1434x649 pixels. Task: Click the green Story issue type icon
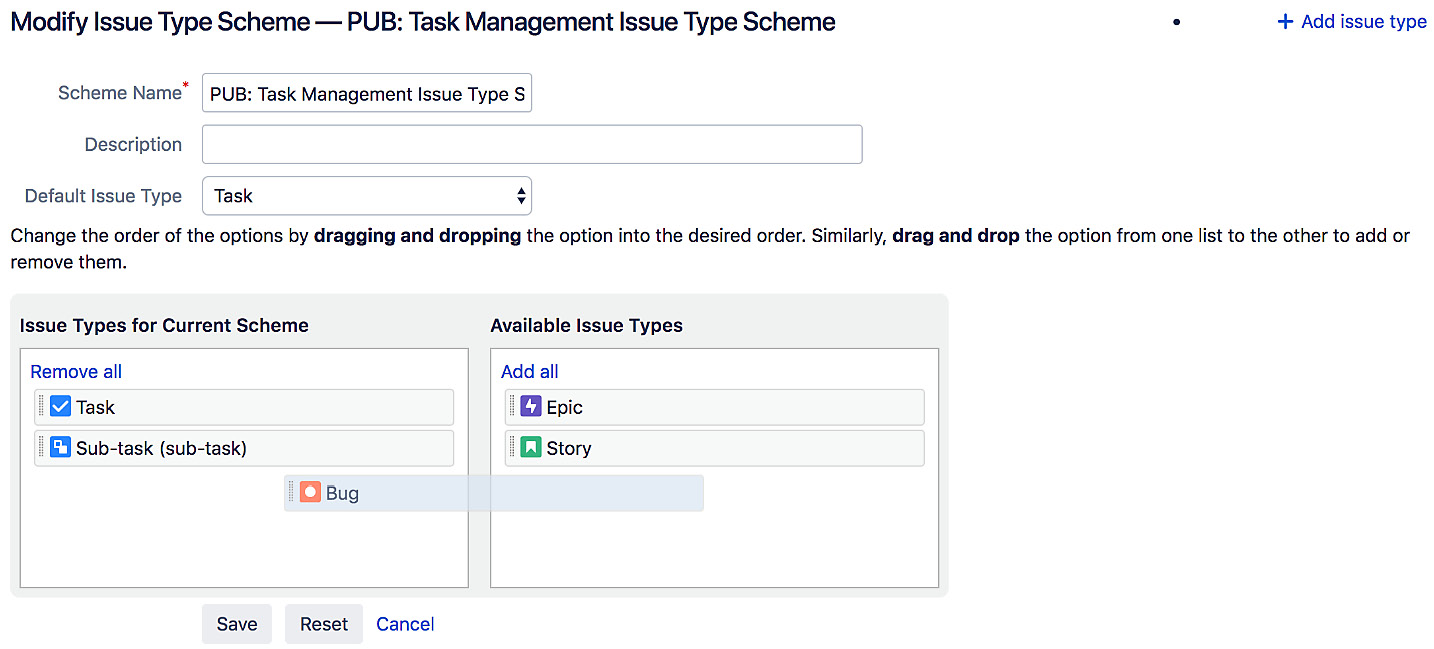click(x=530, y=447)
